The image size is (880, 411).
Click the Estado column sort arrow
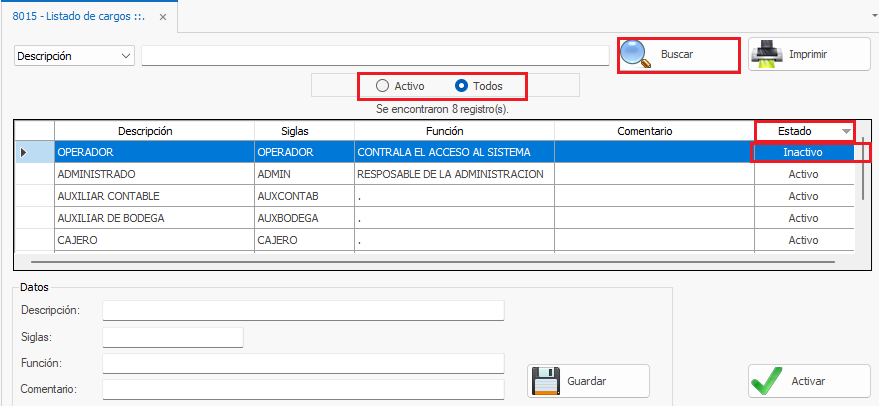pos(846,132)
